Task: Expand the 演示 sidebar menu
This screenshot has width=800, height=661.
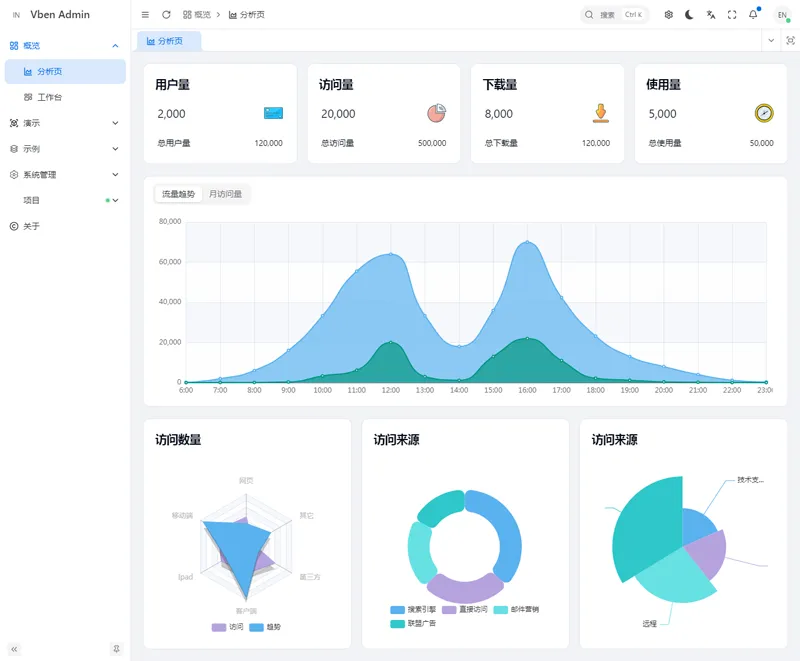Action: coord(64,123)
